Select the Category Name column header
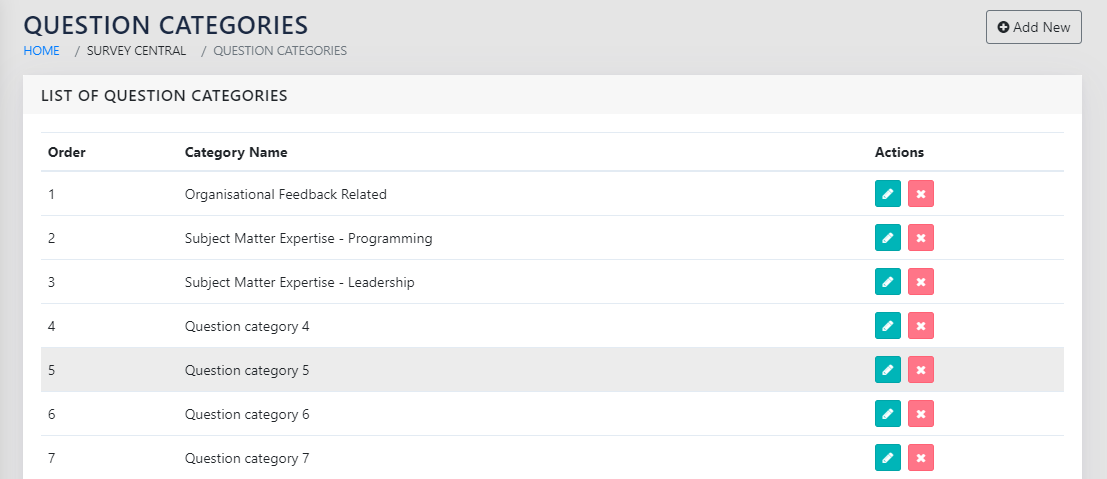 236,153
